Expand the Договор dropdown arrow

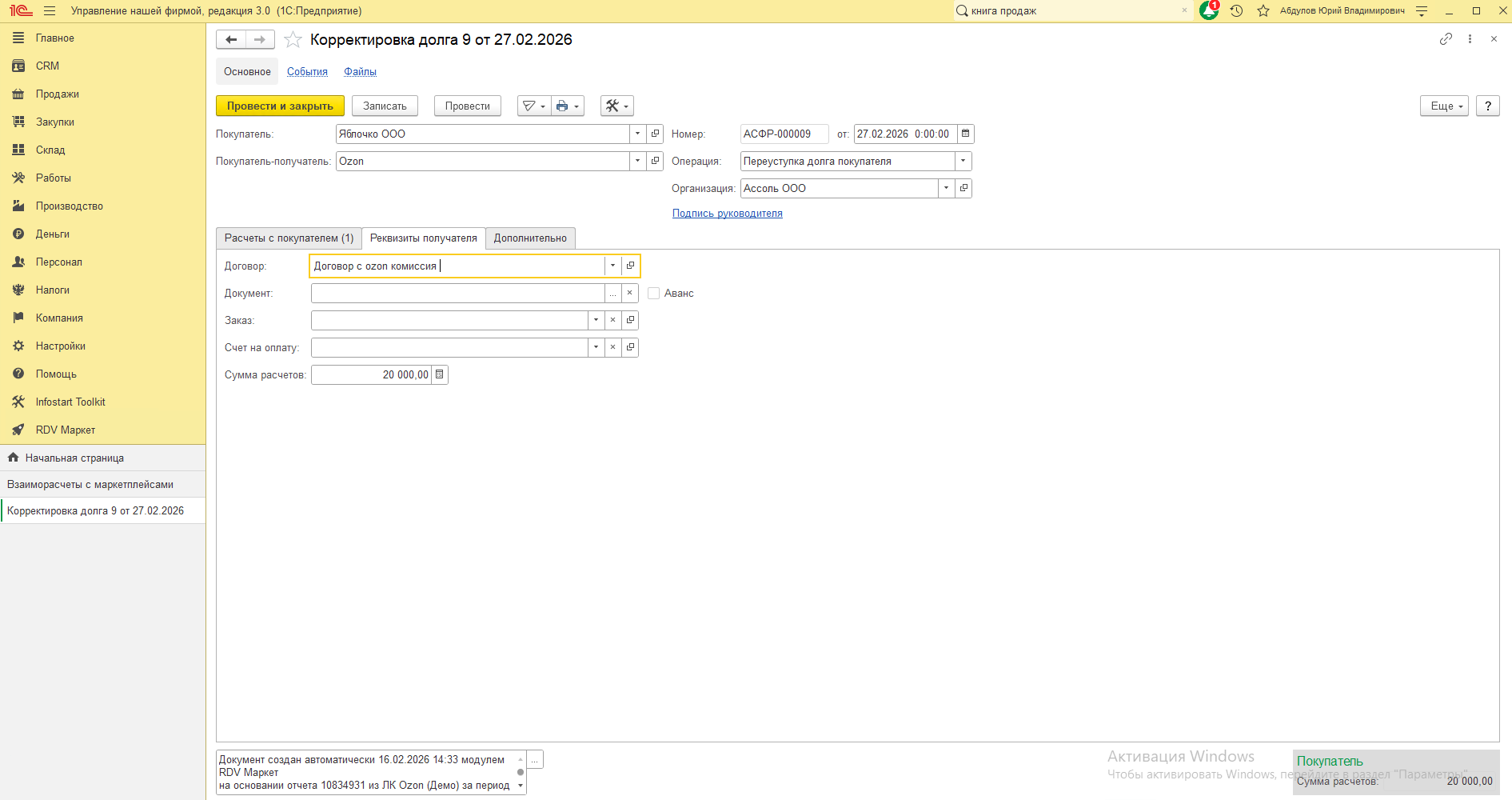pyautogui.click(x=612, y=266)
